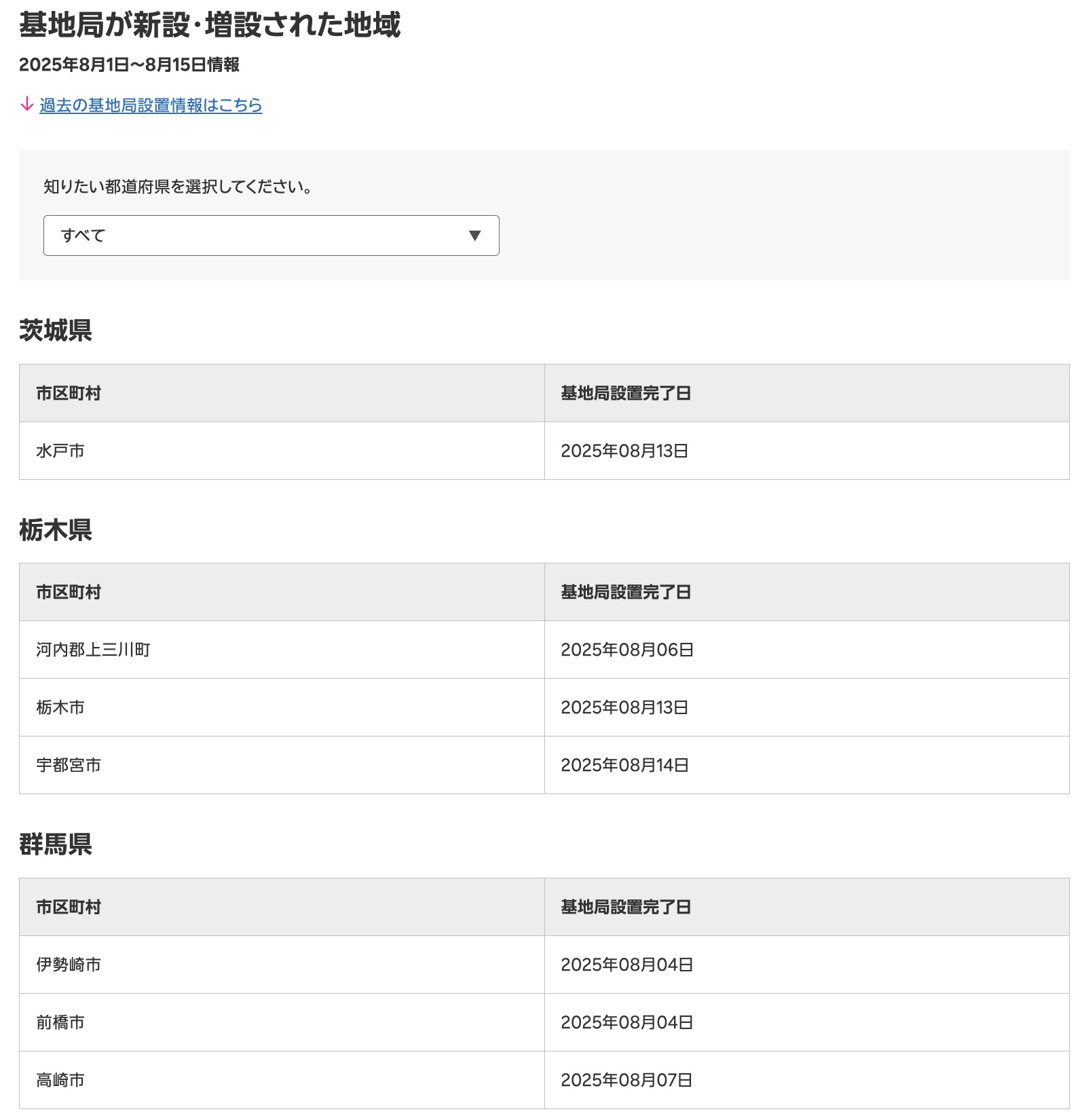
Task: Click the 前橋市 cell
Action: 282,1022
